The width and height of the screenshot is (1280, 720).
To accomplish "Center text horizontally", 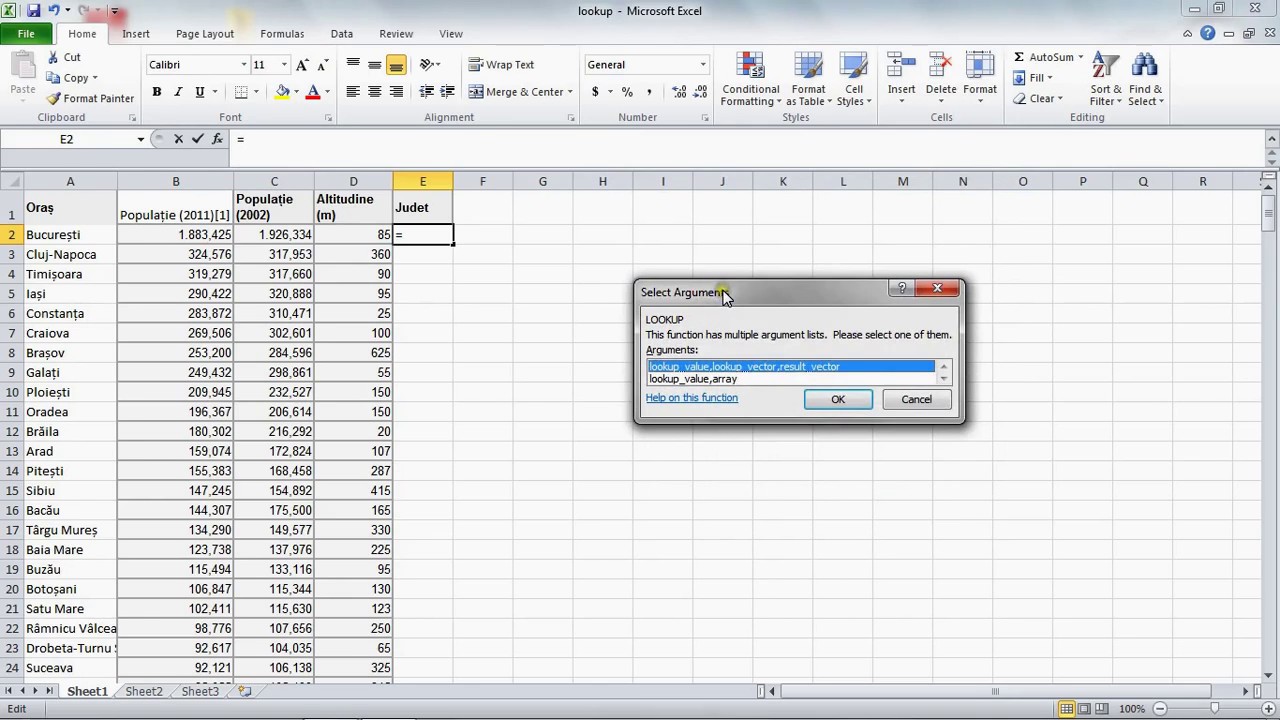I will [x=375, y=92].
